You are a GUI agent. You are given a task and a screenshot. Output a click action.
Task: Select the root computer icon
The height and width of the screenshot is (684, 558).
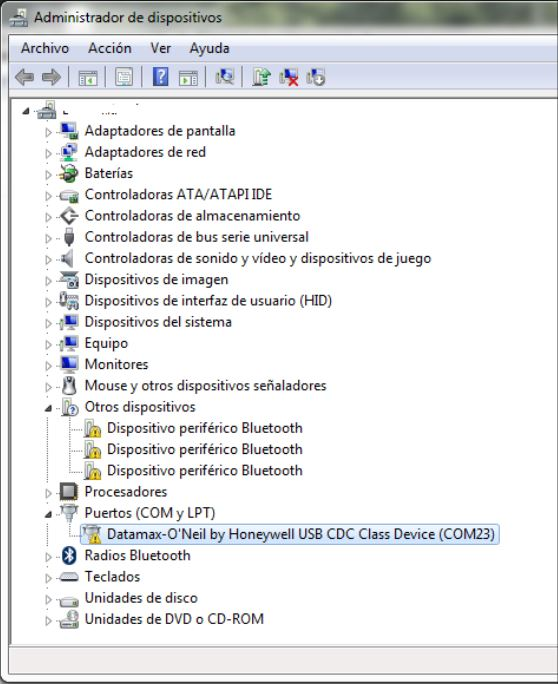tap(47, 110)
